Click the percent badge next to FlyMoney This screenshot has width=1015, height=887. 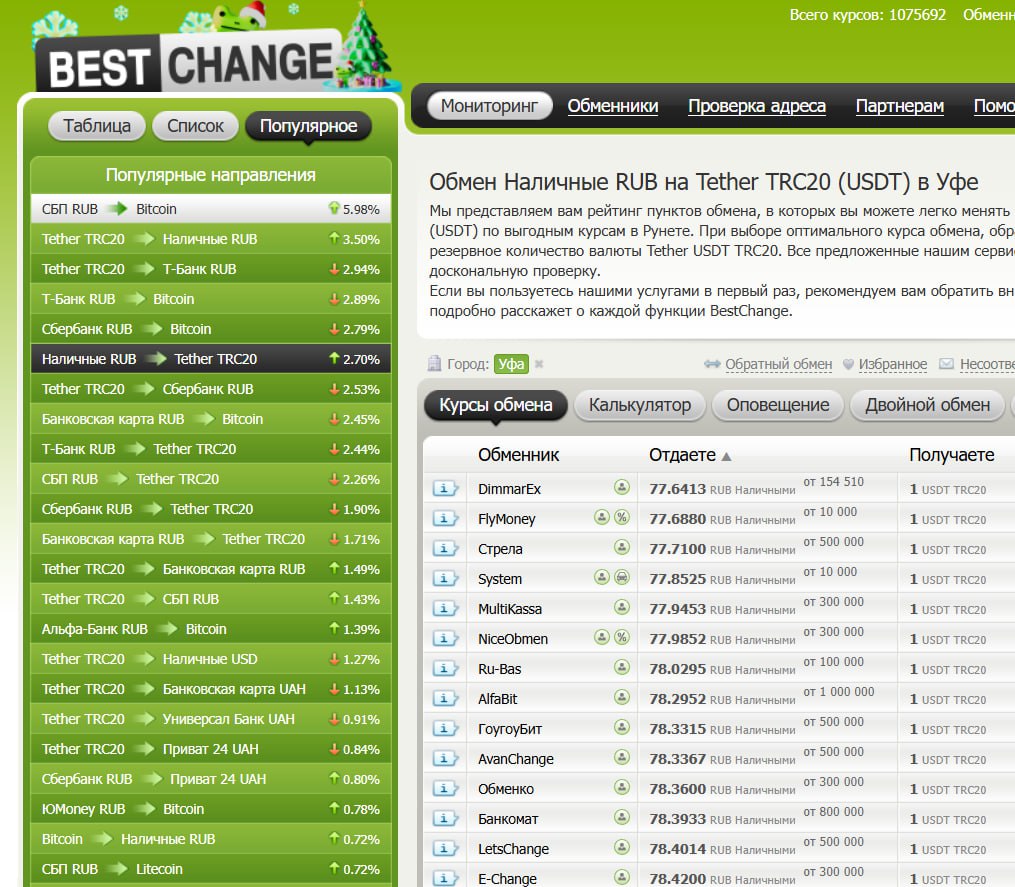pos(621,518)
